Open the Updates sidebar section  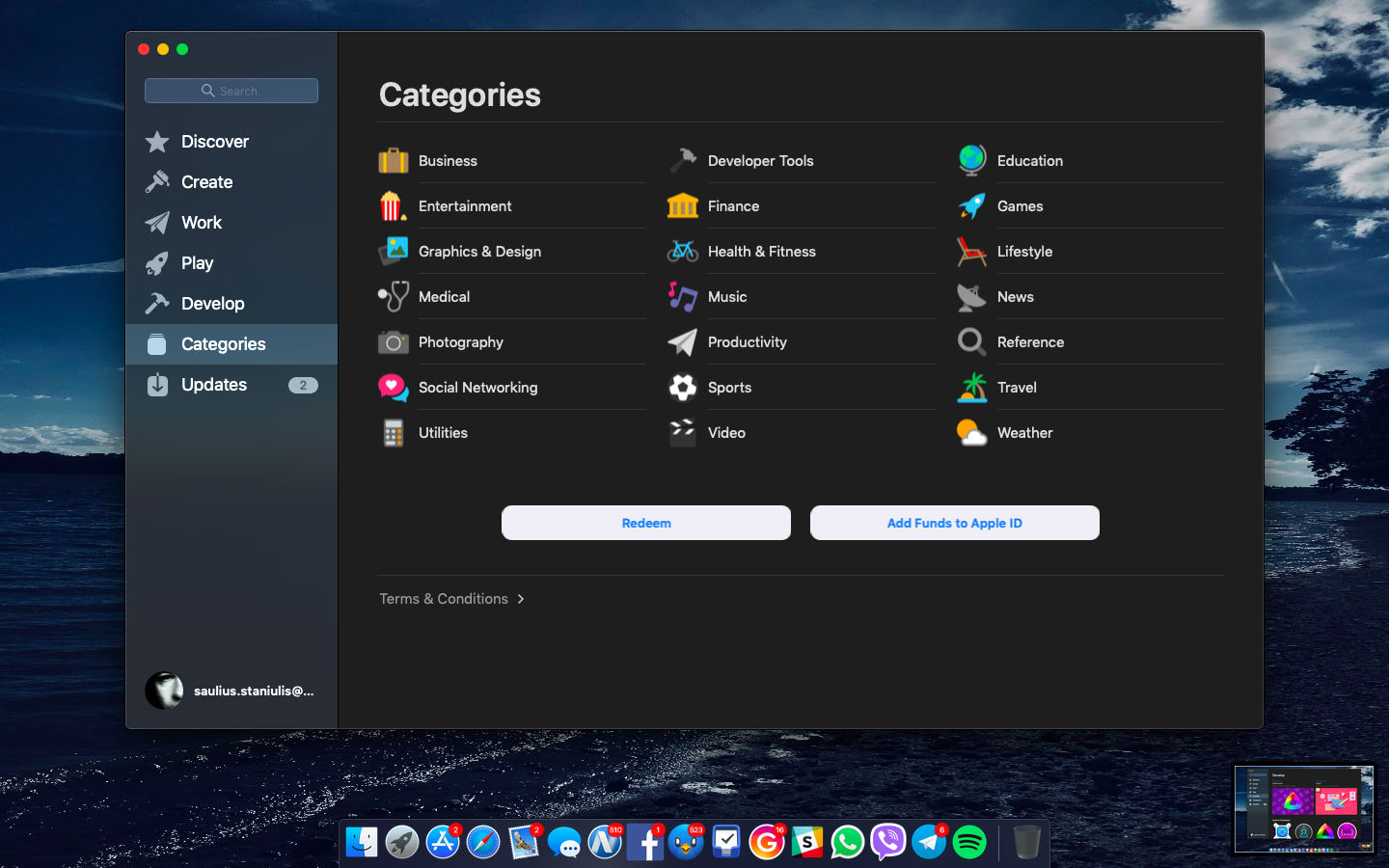214,385
